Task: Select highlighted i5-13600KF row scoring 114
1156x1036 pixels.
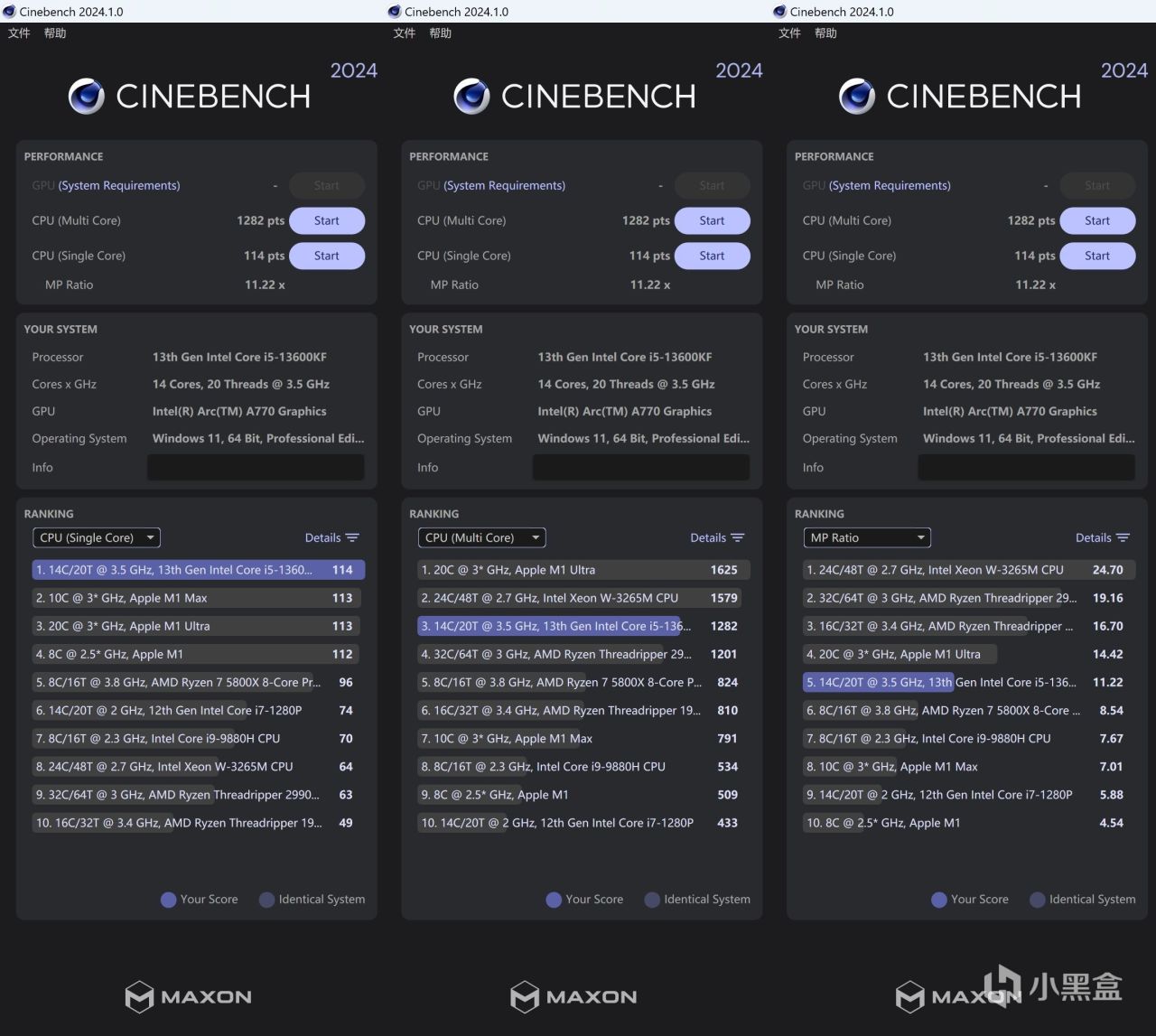Action: pos(199,570)
